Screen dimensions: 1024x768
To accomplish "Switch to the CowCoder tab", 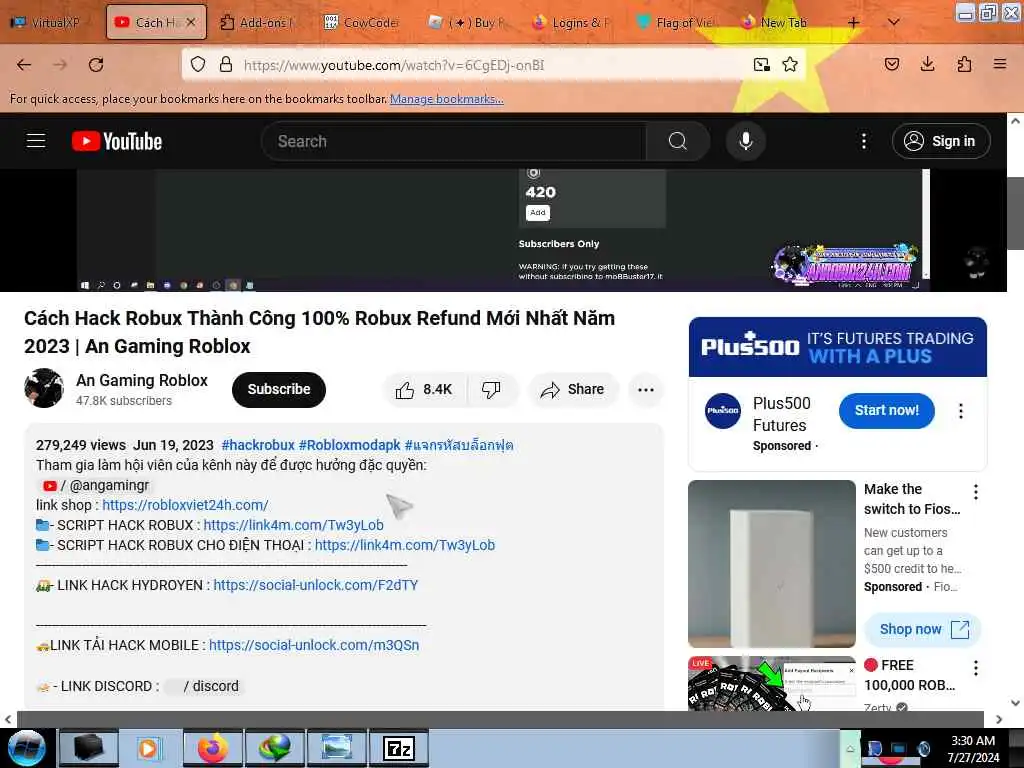I will point(363,22).
